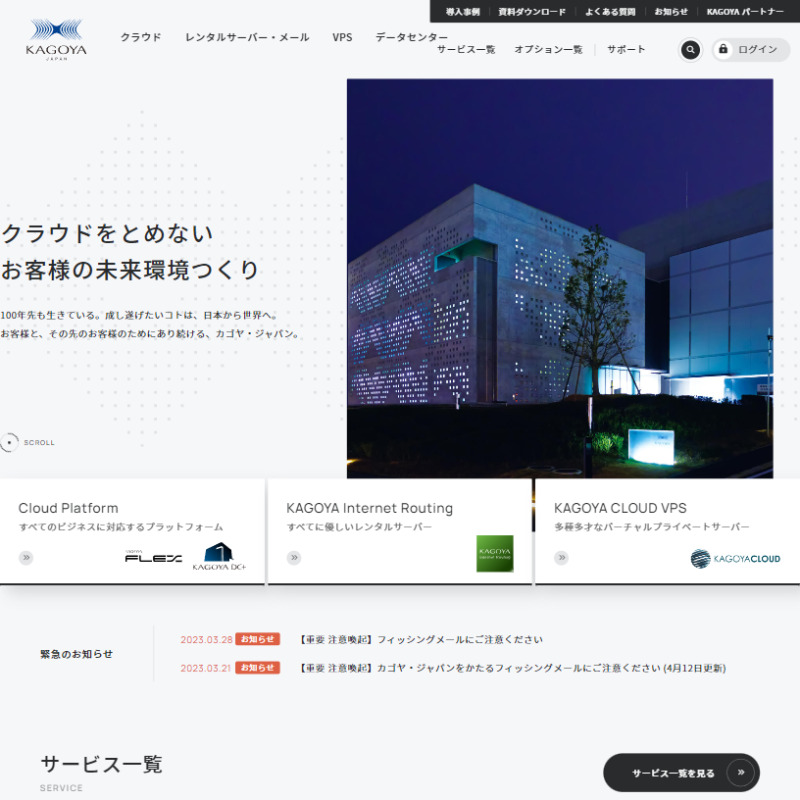The height and width of the screenshot is (800, 800).
Task: Click the arrow icon in KAGOYA CLOUD VPS card
Action: [561, 558]
